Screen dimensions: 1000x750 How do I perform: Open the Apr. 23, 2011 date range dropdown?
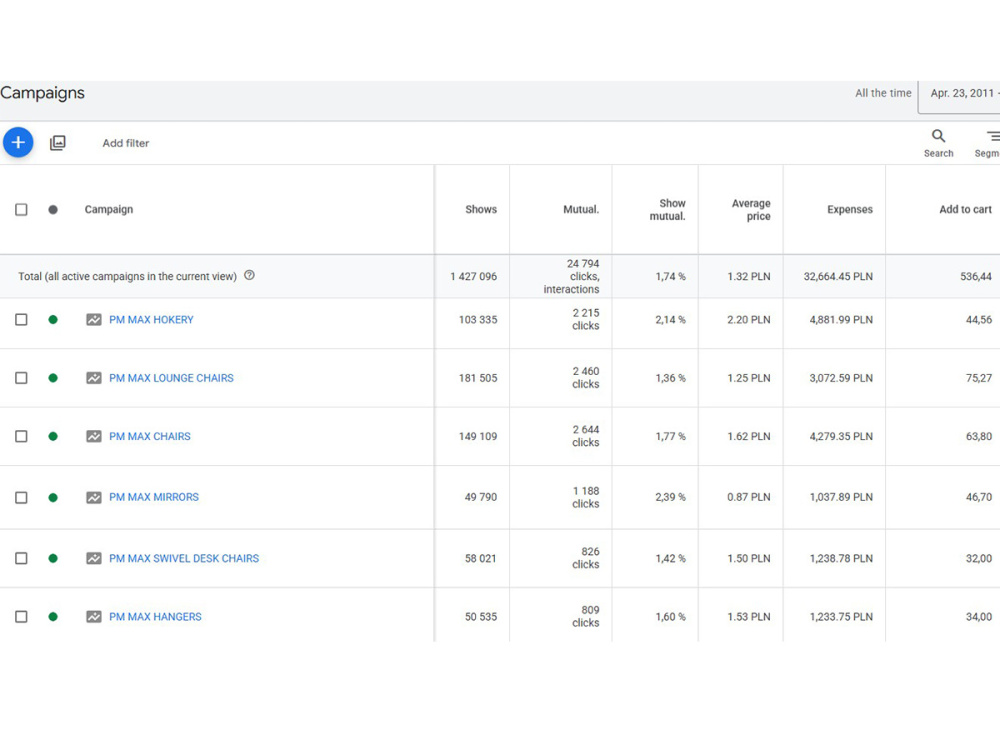pos(959,97)
